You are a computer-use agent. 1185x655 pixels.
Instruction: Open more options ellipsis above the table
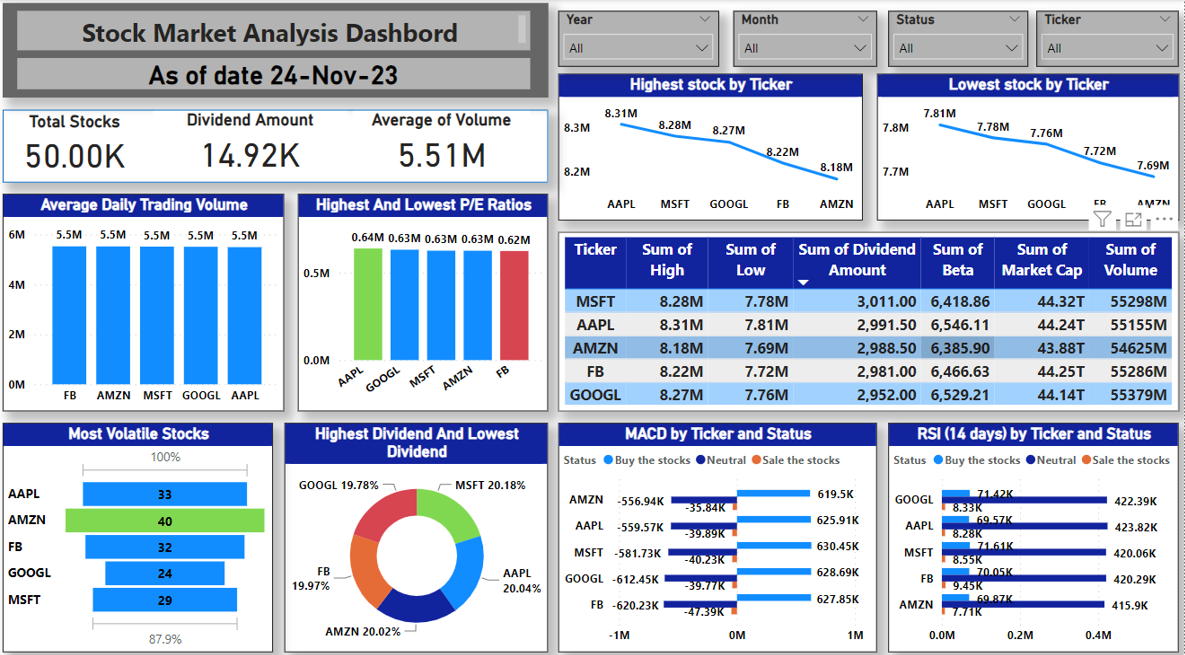[x=1163, y=219]
